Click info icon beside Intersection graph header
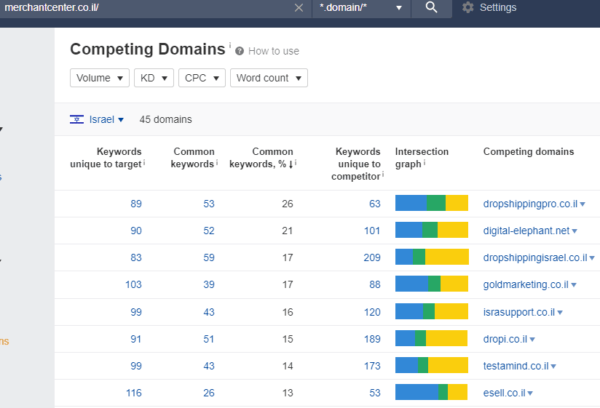The width and height of the screenshot is (600, 408). 424,162
